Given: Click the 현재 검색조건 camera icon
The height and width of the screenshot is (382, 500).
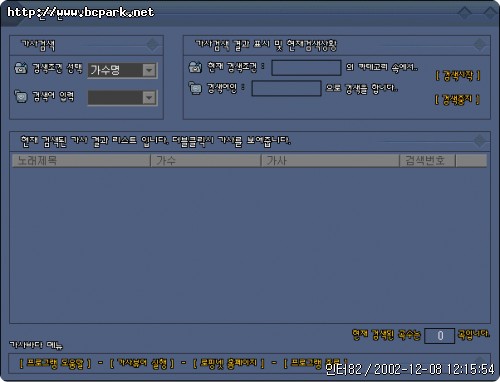Looking at the screenshot, I should point(195,67).
